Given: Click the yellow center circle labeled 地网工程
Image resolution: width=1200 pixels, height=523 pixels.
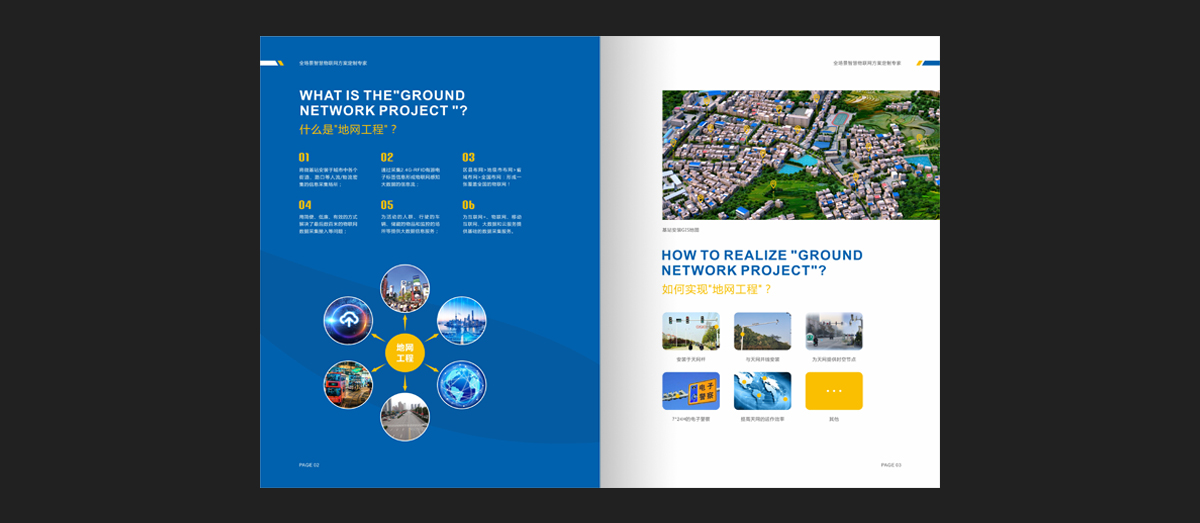Looking at the screenshot, I should pyautogui.click(x=405, y=353).
